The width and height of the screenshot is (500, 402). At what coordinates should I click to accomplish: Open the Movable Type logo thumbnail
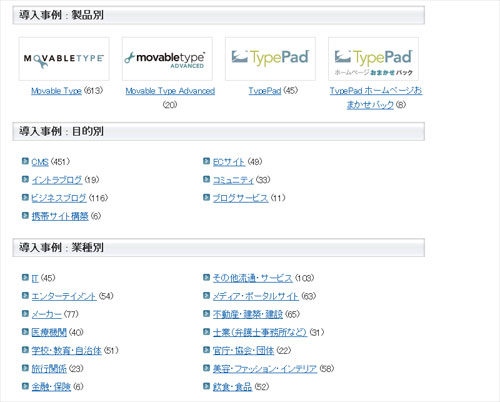pos(64,59)
